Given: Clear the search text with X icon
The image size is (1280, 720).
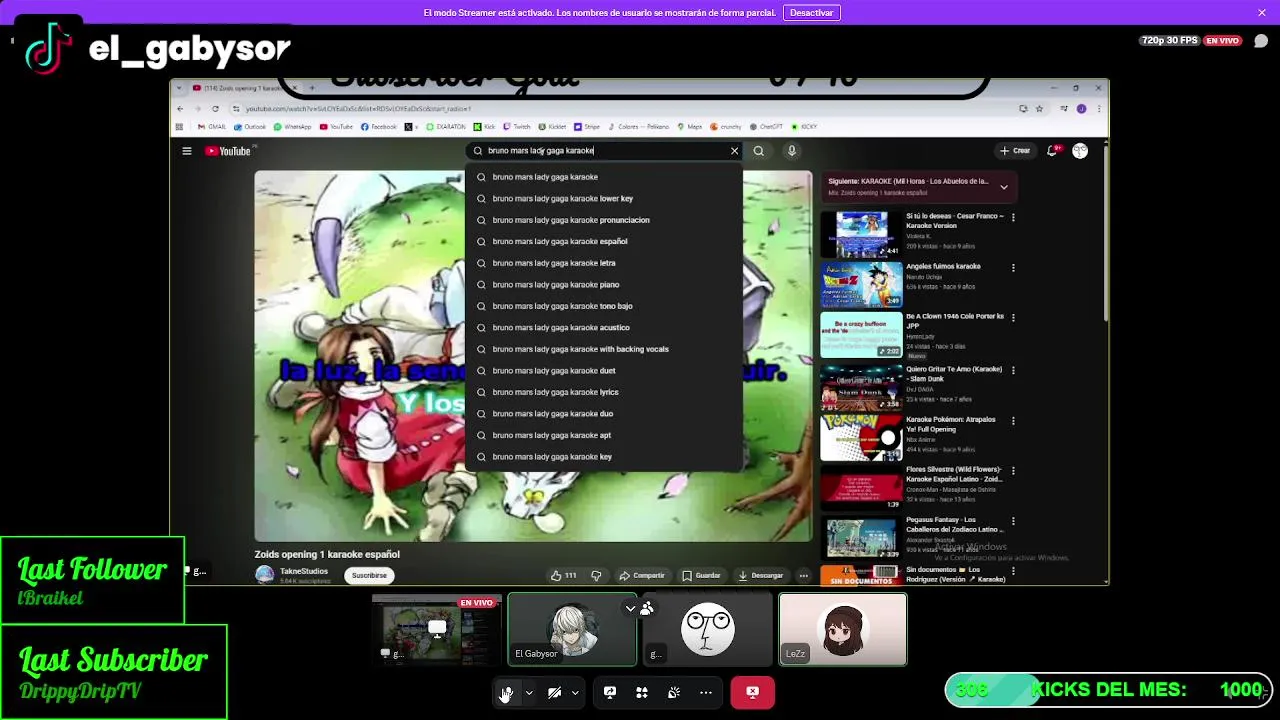Looking at the screenshot, I should click(x=734, y=151).
